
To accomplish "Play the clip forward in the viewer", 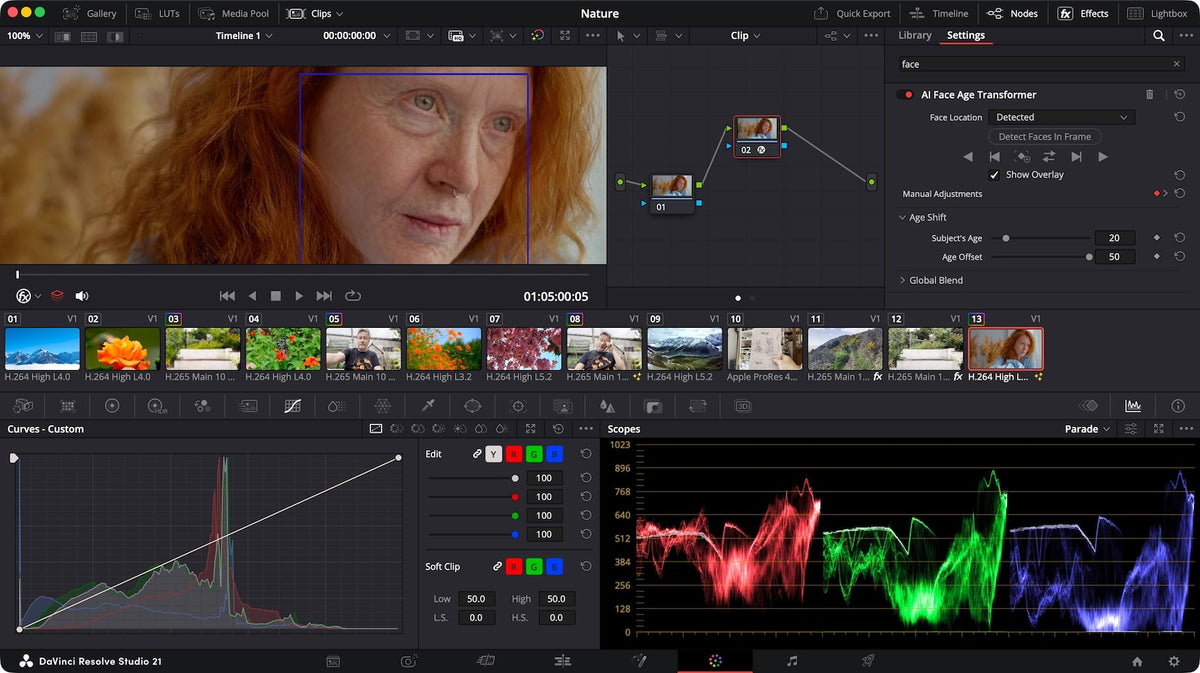I will tap(298, 296).
